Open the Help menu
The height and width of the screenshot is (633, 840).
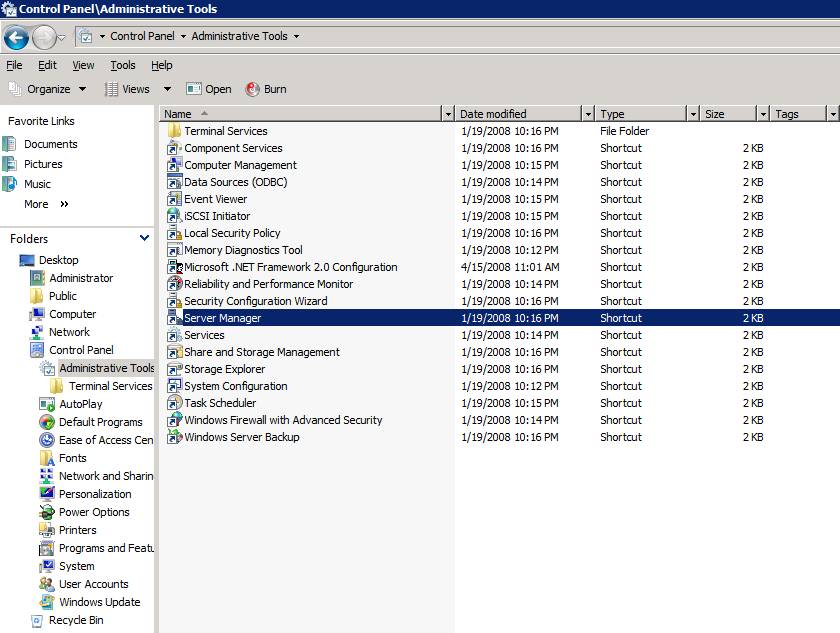tap(161, 65)
